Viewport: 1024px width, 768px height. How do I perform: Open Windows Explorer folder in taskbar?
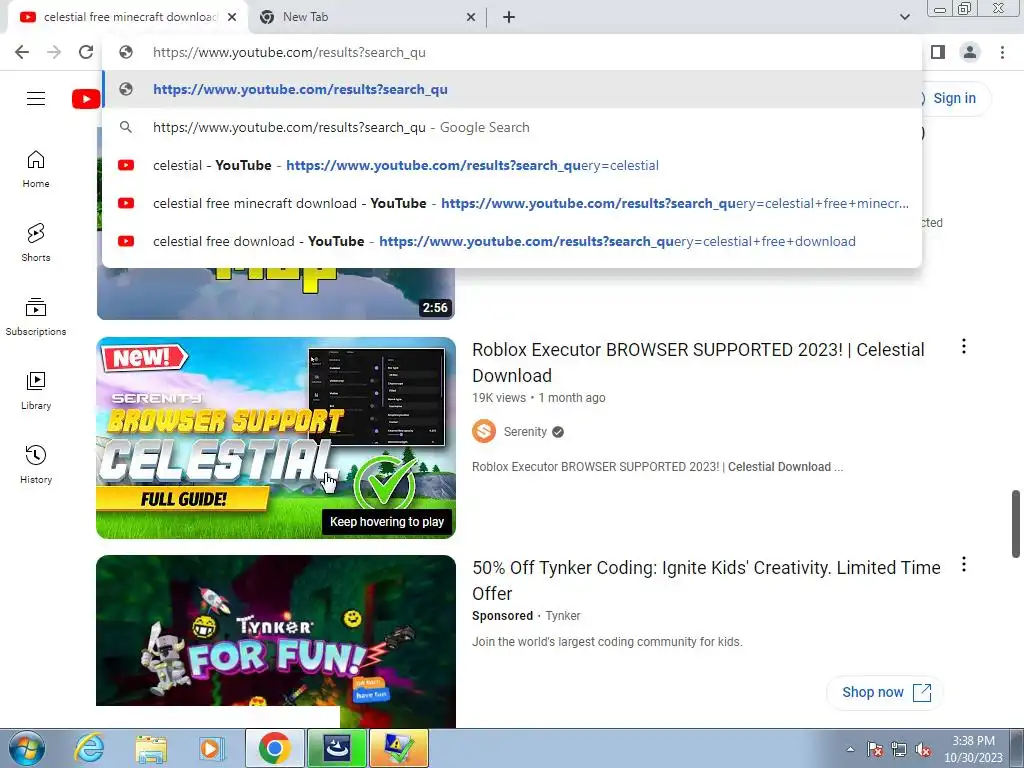(151, 748)
